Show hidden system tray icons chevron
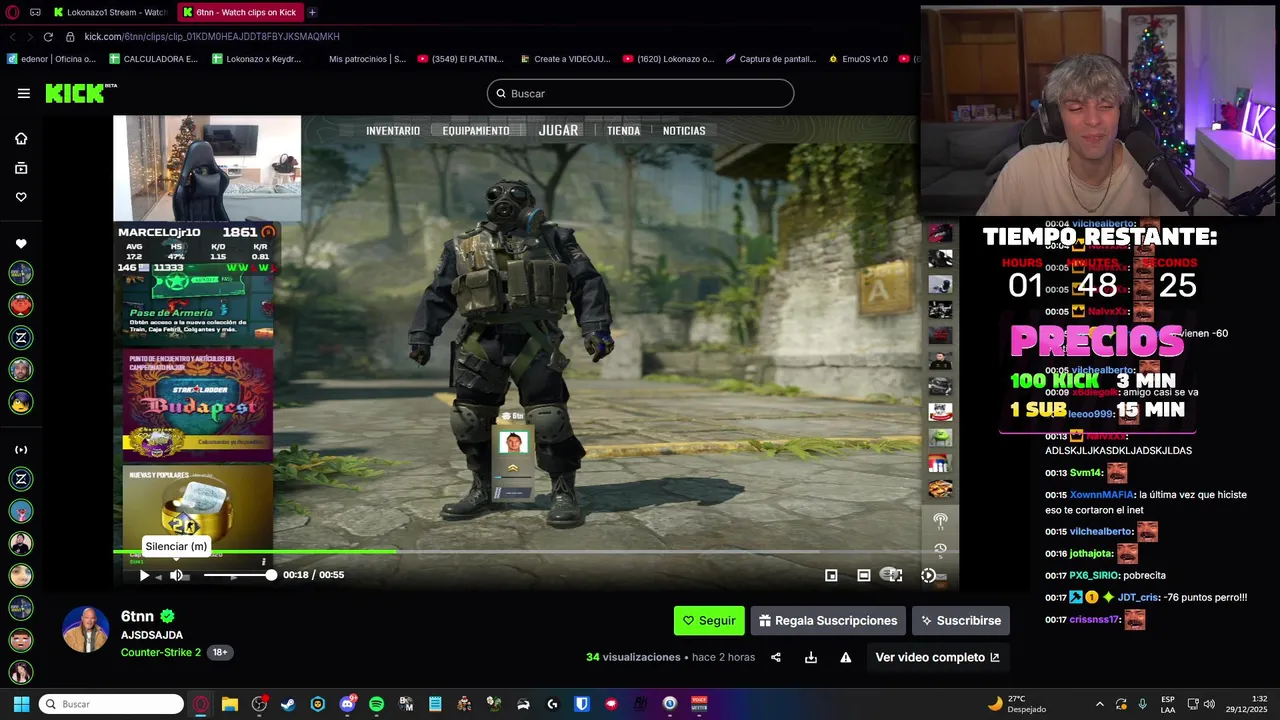1280x720 pixels. (x=1100, y=704)
